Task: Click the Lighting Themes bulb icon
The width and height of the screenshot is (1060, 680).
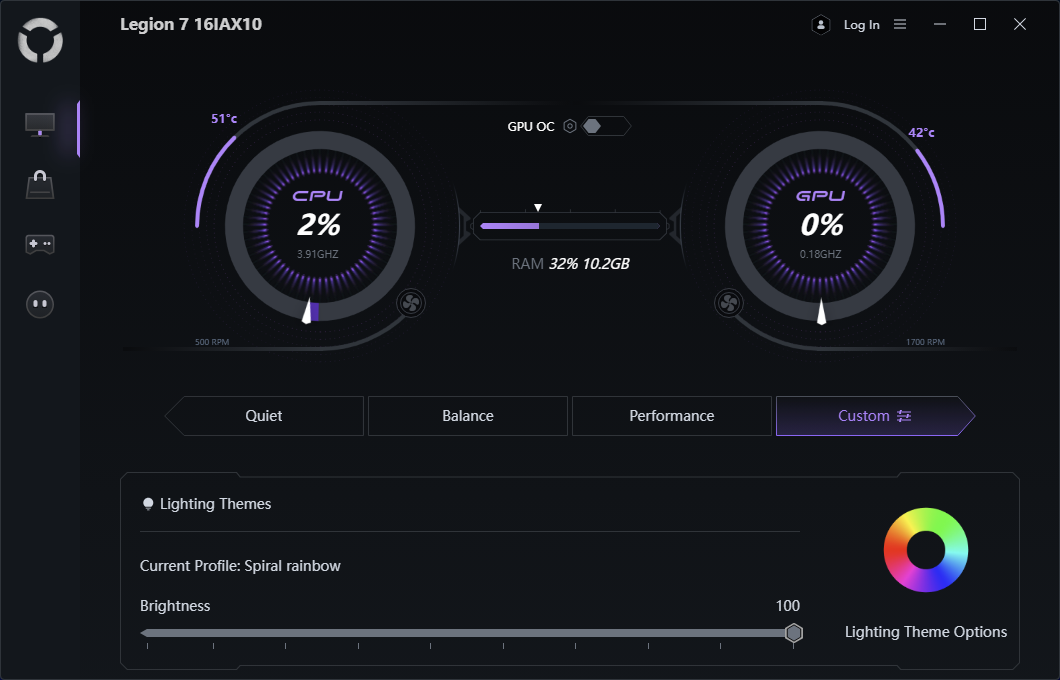Action: (148, 504)
